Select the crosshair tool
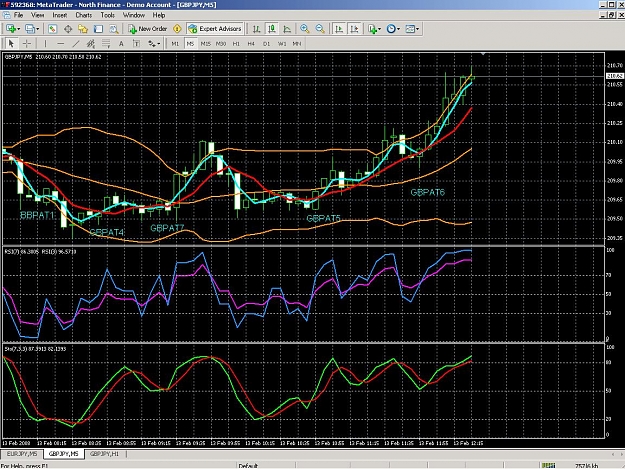The image size is (625, 469). [27, 43]
